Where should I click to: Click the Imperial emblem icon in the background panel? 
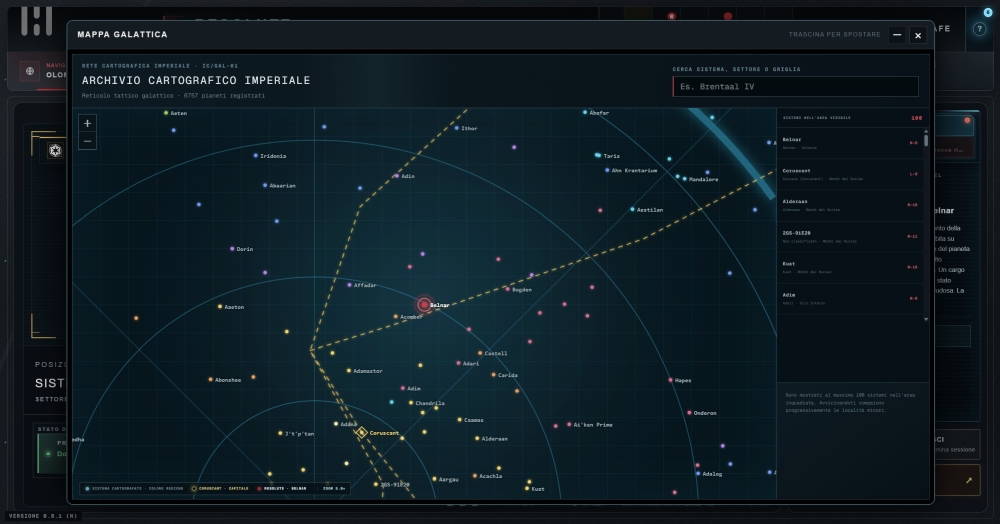pos(55,150)
